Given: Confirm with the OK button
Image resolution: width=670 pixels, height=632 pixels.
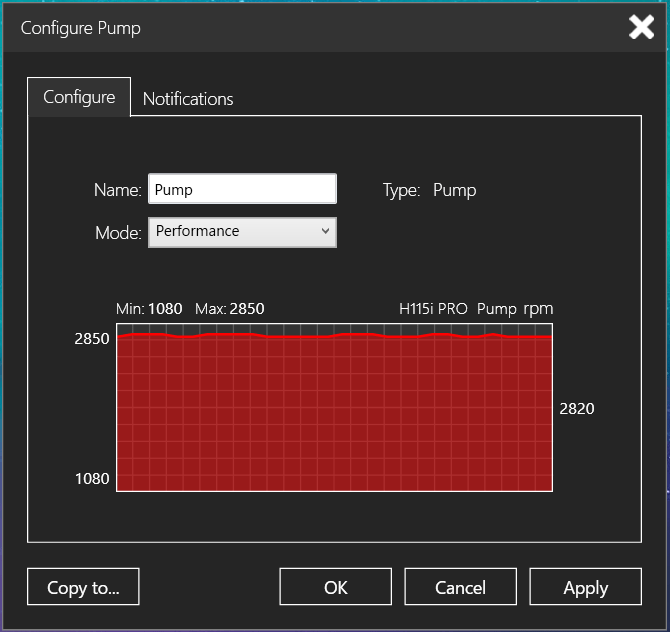Looking at the screenshot, I should (x=335, y=587).
